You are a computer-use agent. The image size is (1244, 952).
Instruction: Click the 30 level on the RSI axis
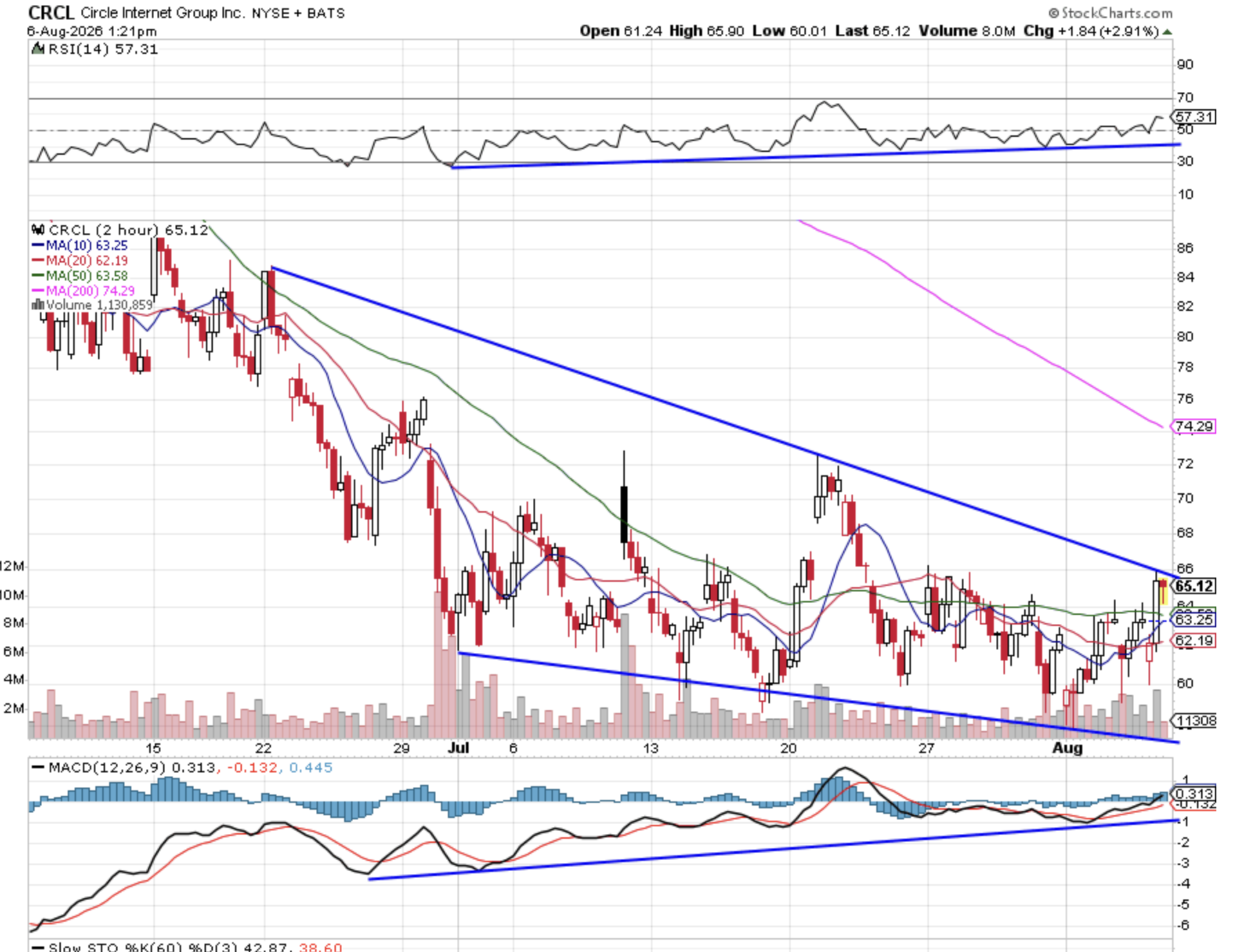coord(1185,161)
